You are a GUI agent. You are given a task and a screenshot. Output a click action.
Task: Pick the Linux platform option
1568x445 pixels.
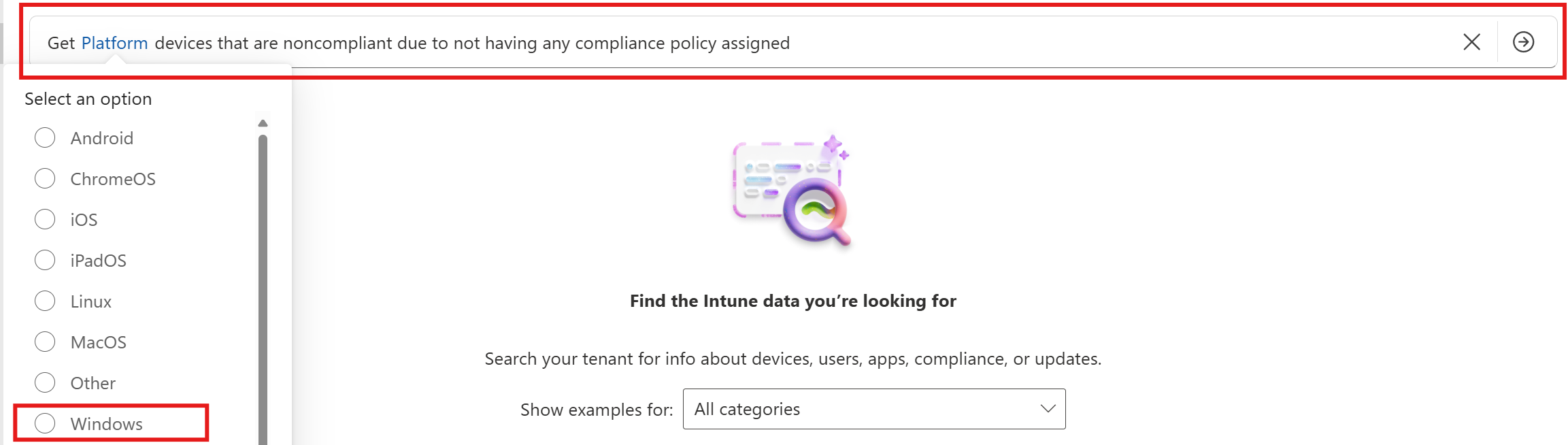(45, 301)
